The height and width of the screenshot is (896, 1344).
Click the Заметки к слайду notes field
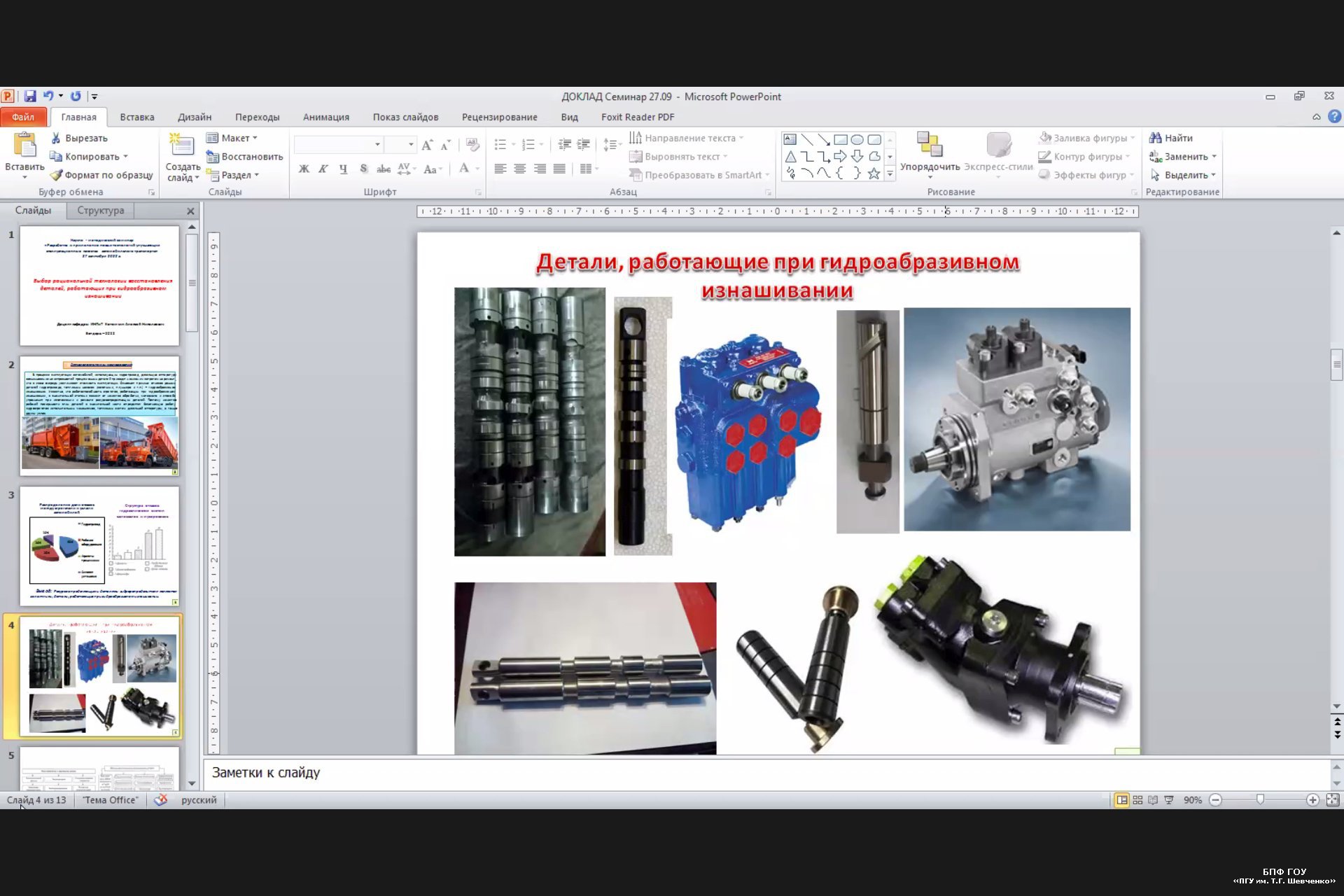(767, 773)
